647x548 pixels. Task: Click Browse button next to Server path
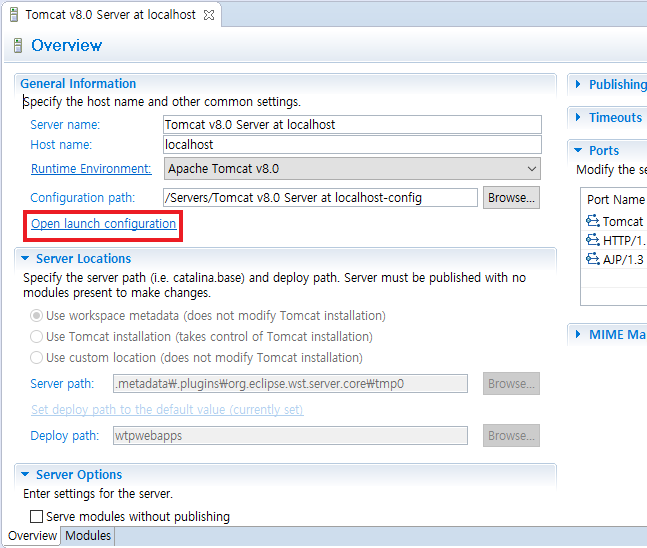click(x=511, y=384)
